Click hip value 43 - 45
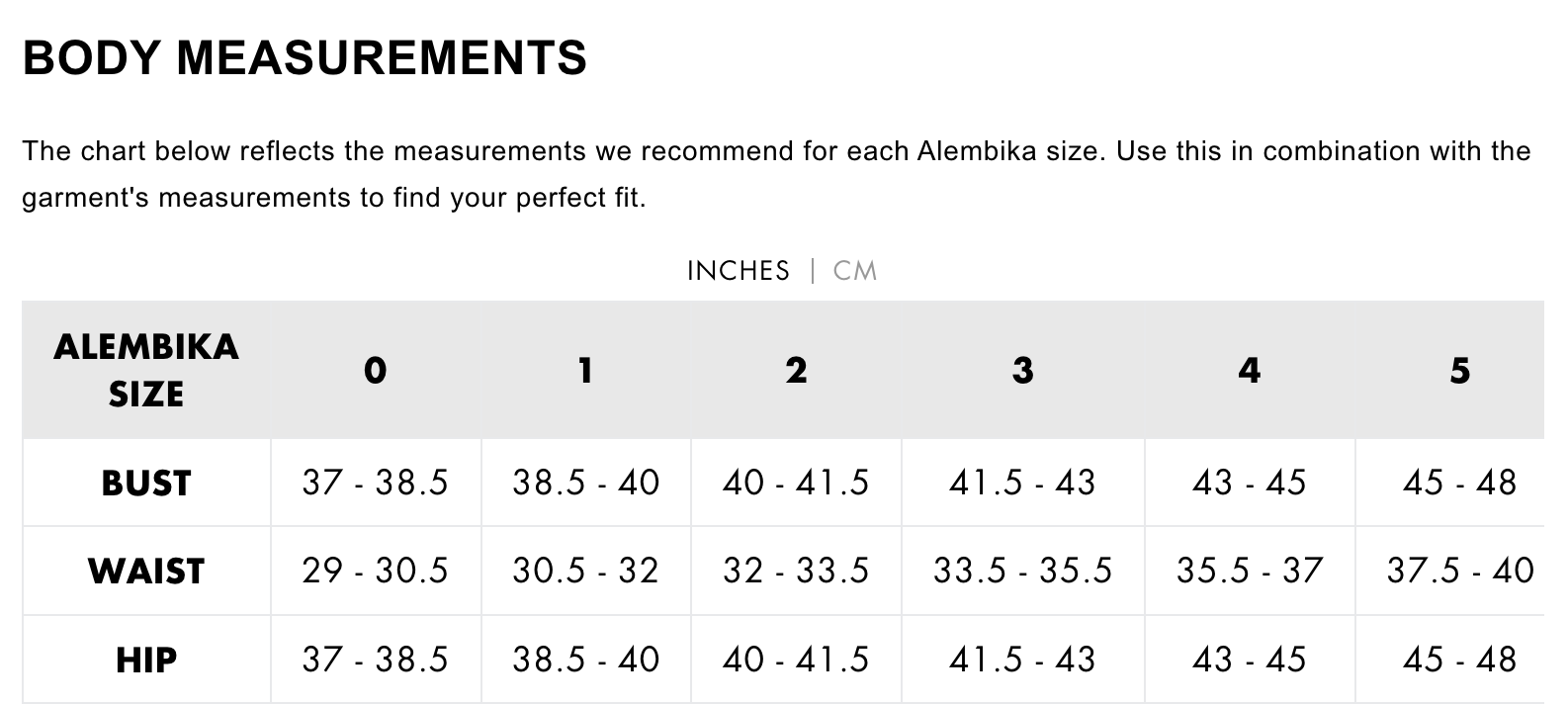The image size is (1568, 706). [1250, 660]
